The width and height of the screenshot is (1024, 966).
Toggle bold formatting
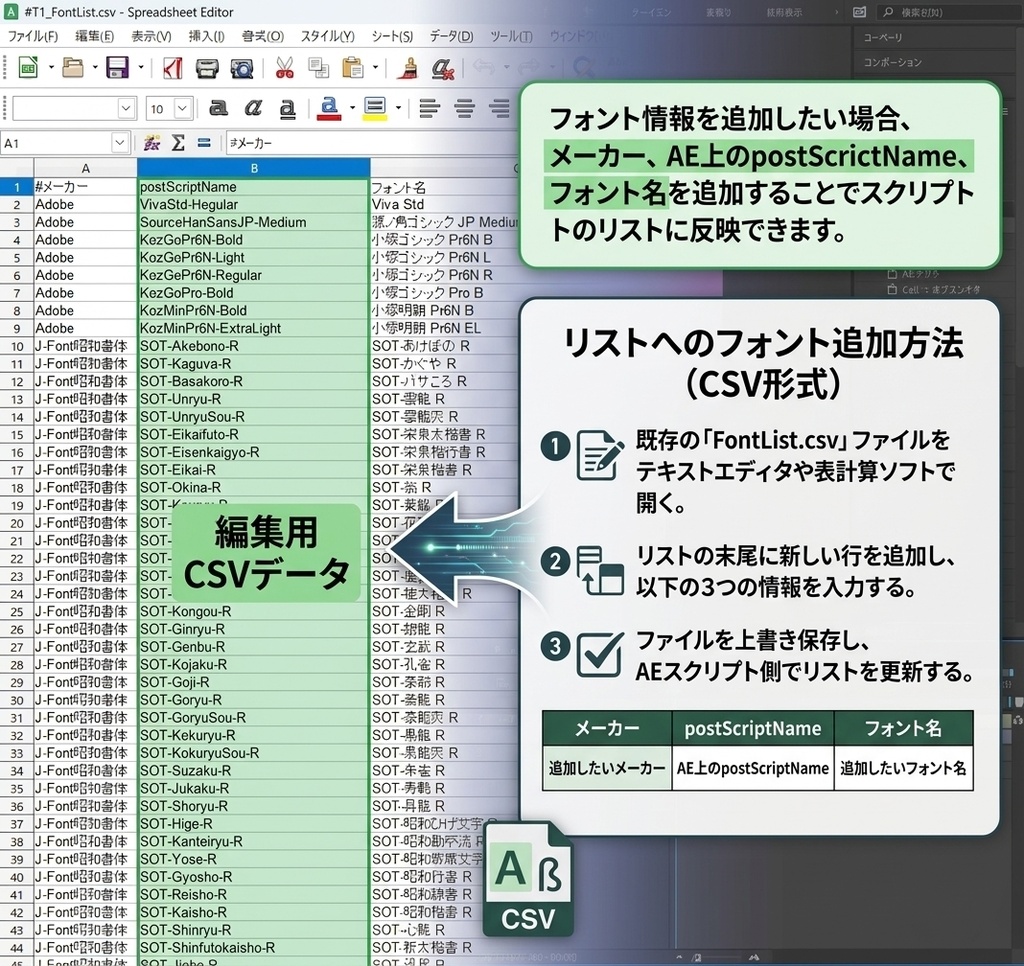point(218,108)
